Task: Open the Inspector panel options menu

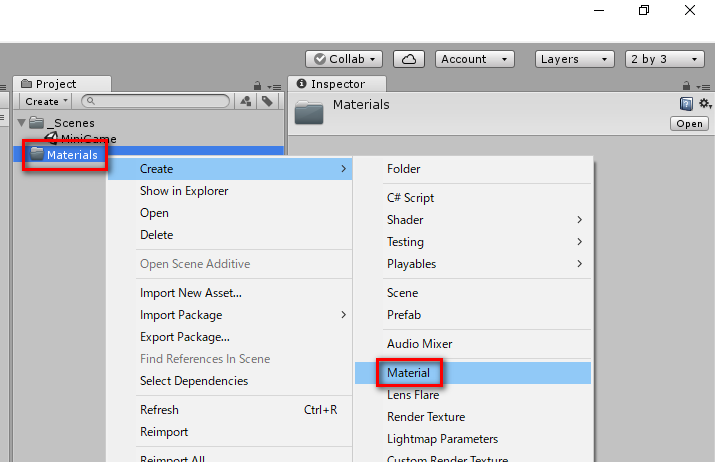Action: click(x=704, y=87)
